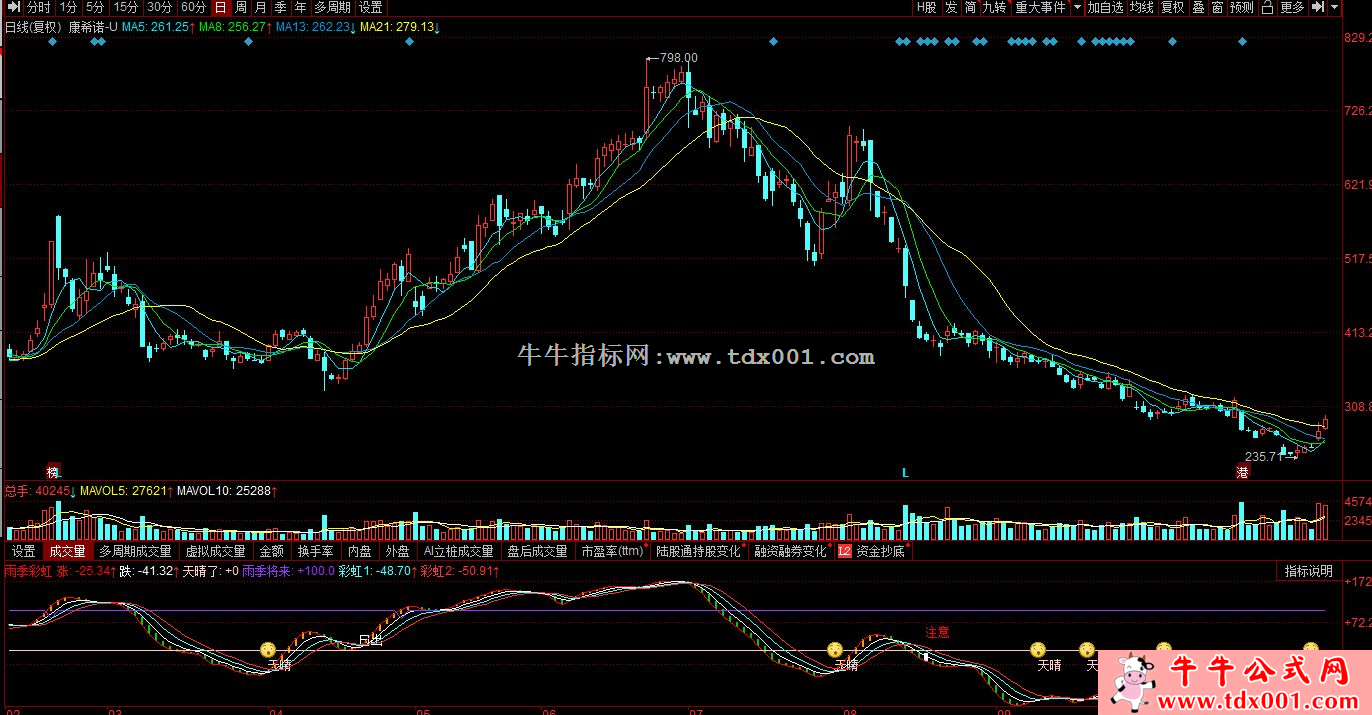Expand the 更多 menu
Image resolution: width=1372 pixels, height=715 pixels.
pyautogui.click(x=1292, y=7)
